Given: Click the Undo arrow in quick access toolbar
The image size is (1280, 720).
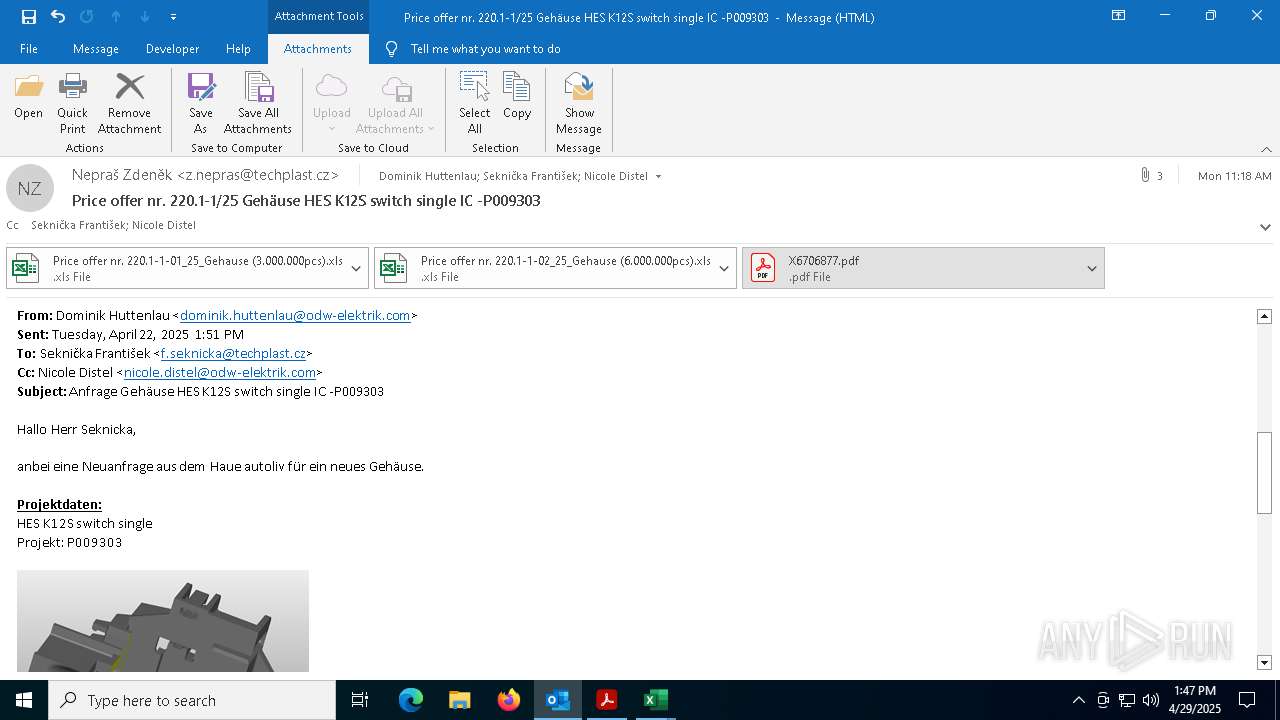Looking at the screenshot, I should [x=58, y=17].
